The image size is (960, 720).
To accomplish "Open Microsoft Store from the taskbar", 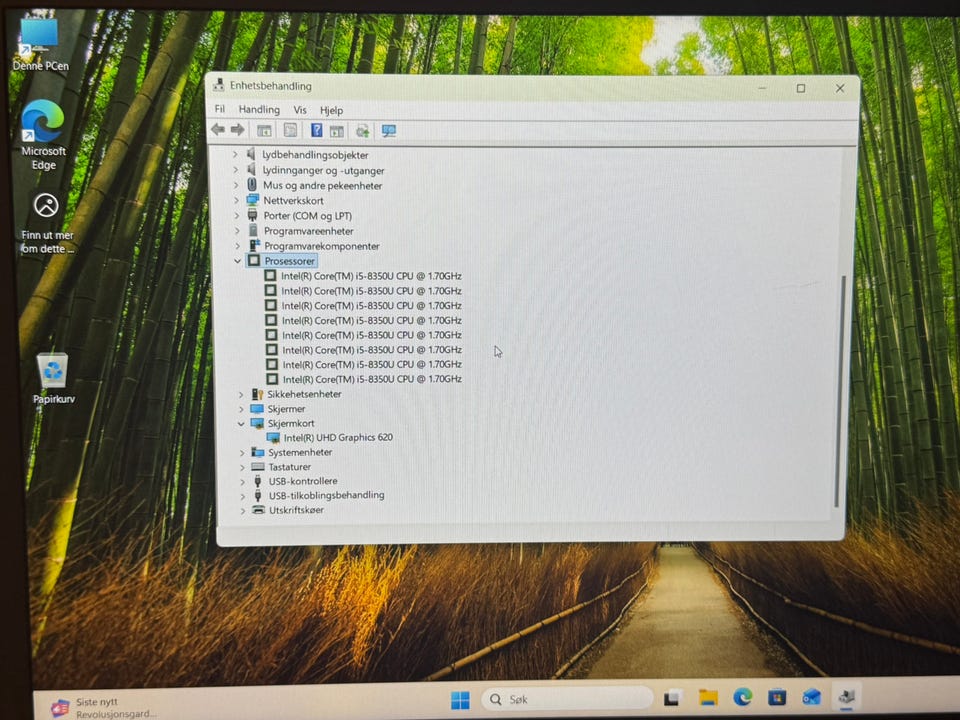I will pyautogui.click(x=776, y=697).
